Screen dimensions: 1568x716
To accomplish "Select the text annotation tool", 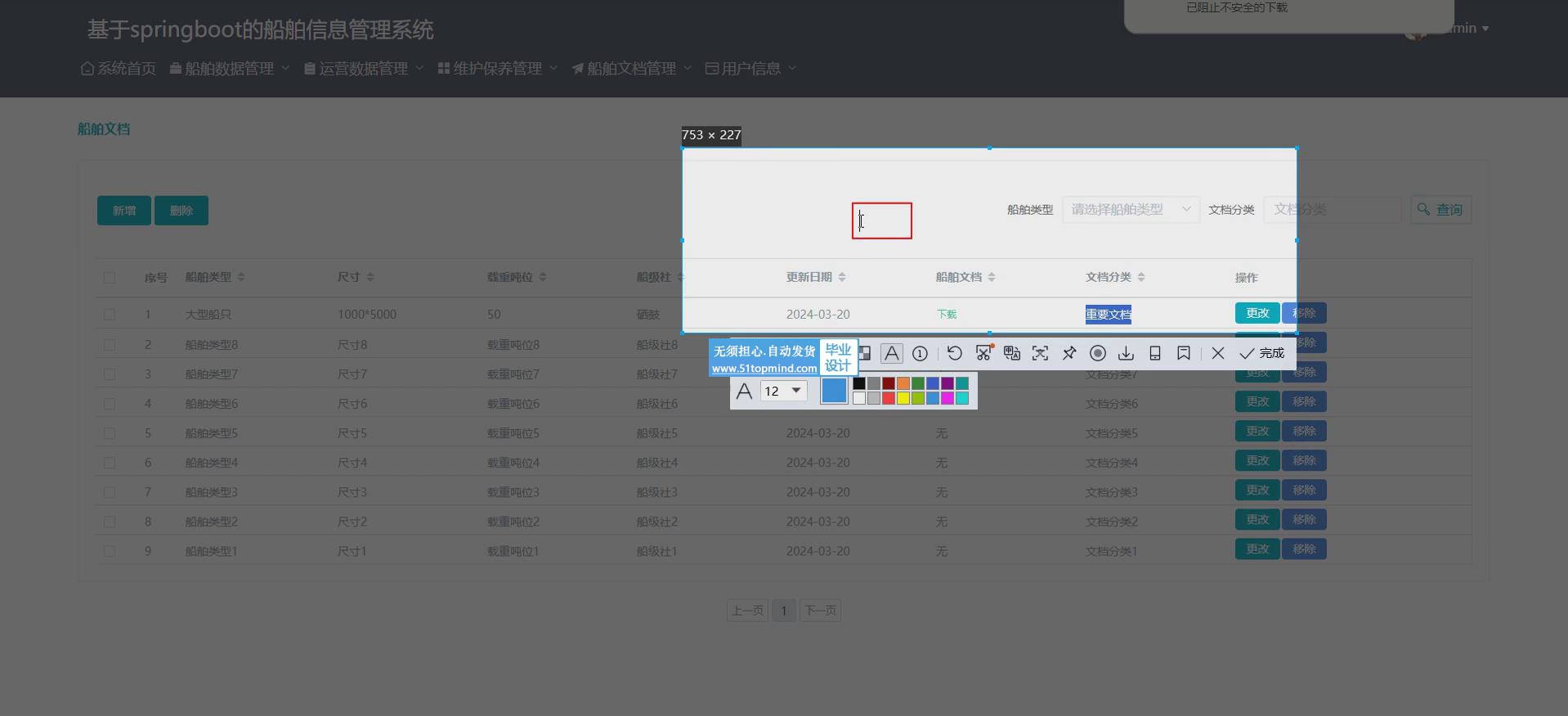I will (892, 353).
